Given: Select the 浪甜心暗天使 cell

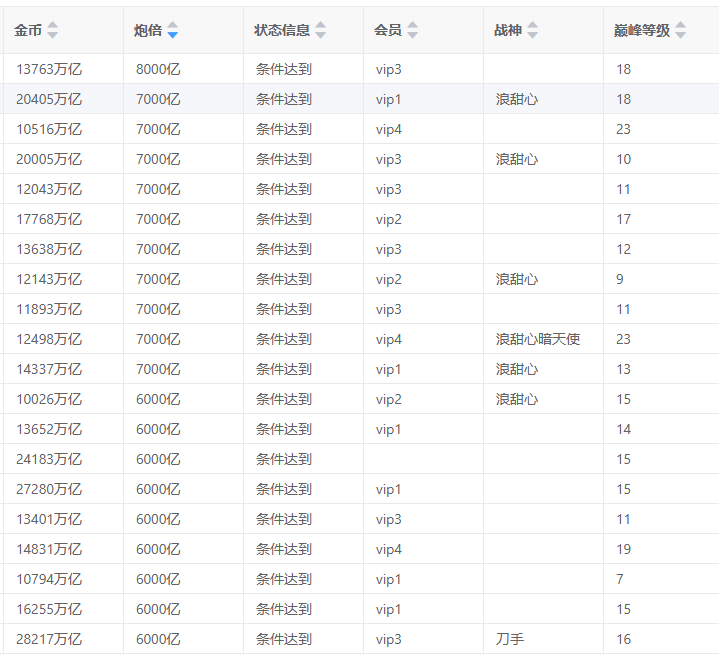Looking at the screenshot, I should [537, 339].
